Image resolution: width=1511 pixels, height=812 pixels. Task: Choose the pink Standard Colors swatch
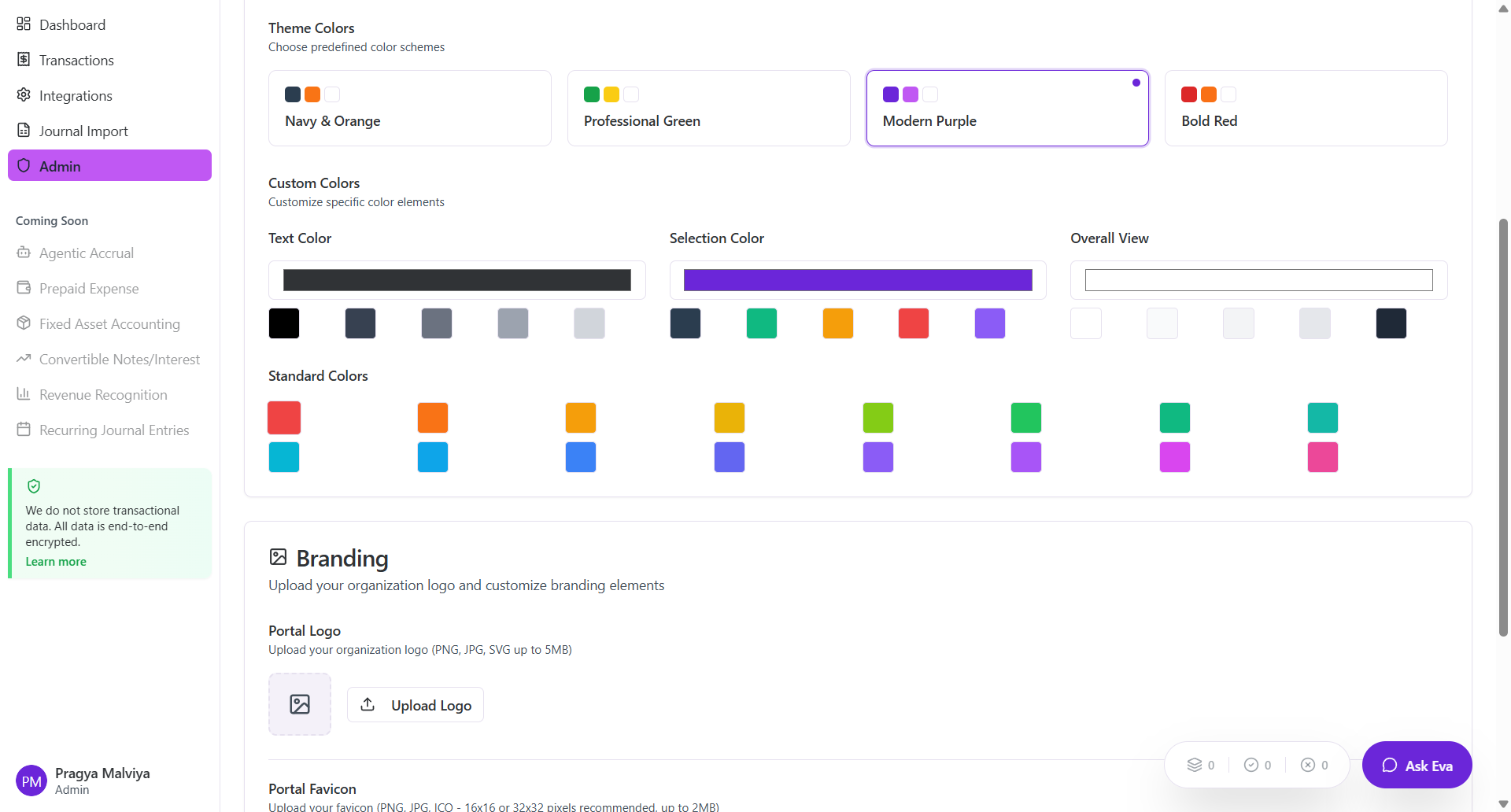pos(1322,457)
